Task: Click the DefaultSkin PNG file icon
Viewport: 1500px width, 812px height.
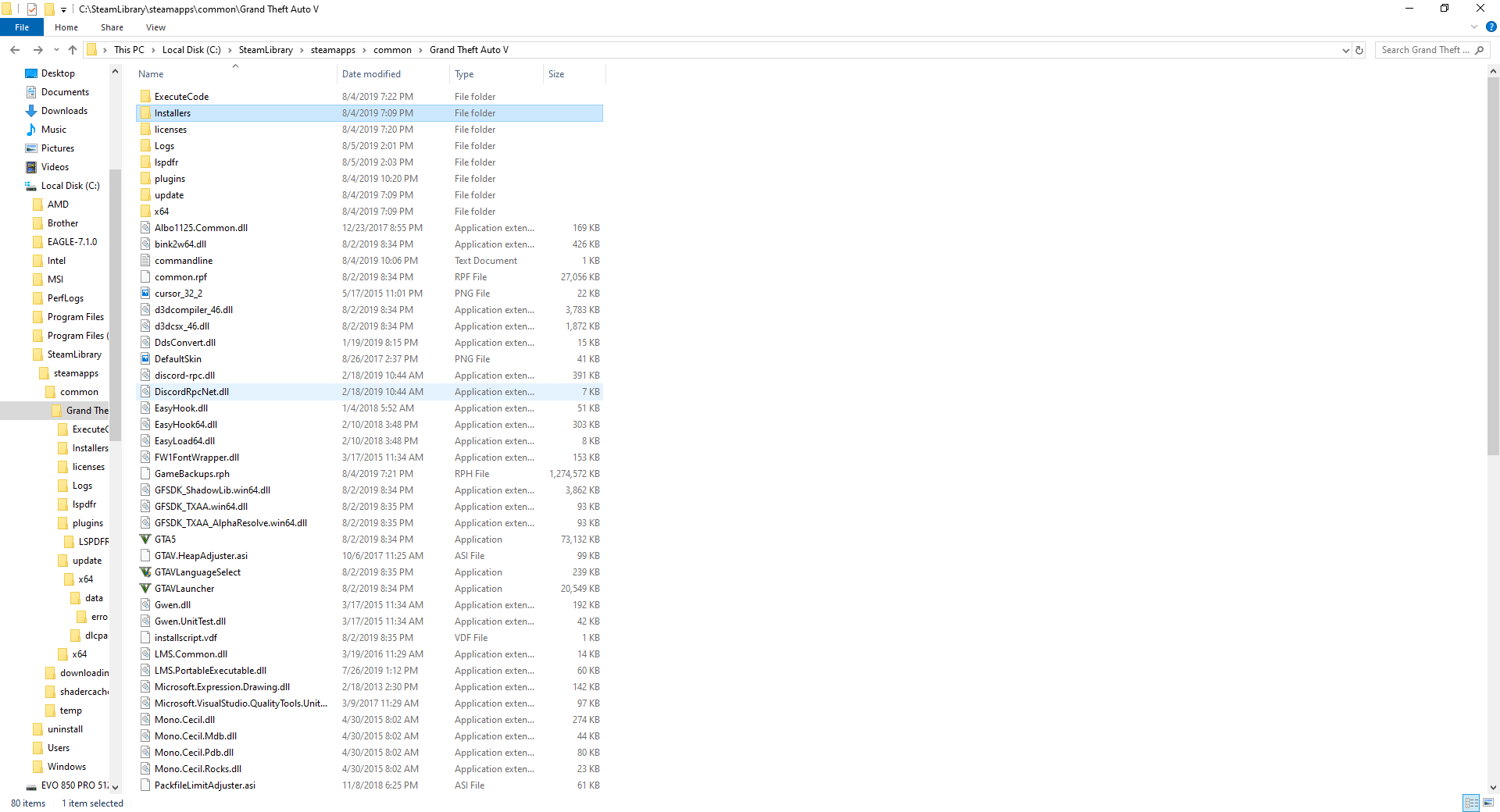Action: [x=145, y=359]
